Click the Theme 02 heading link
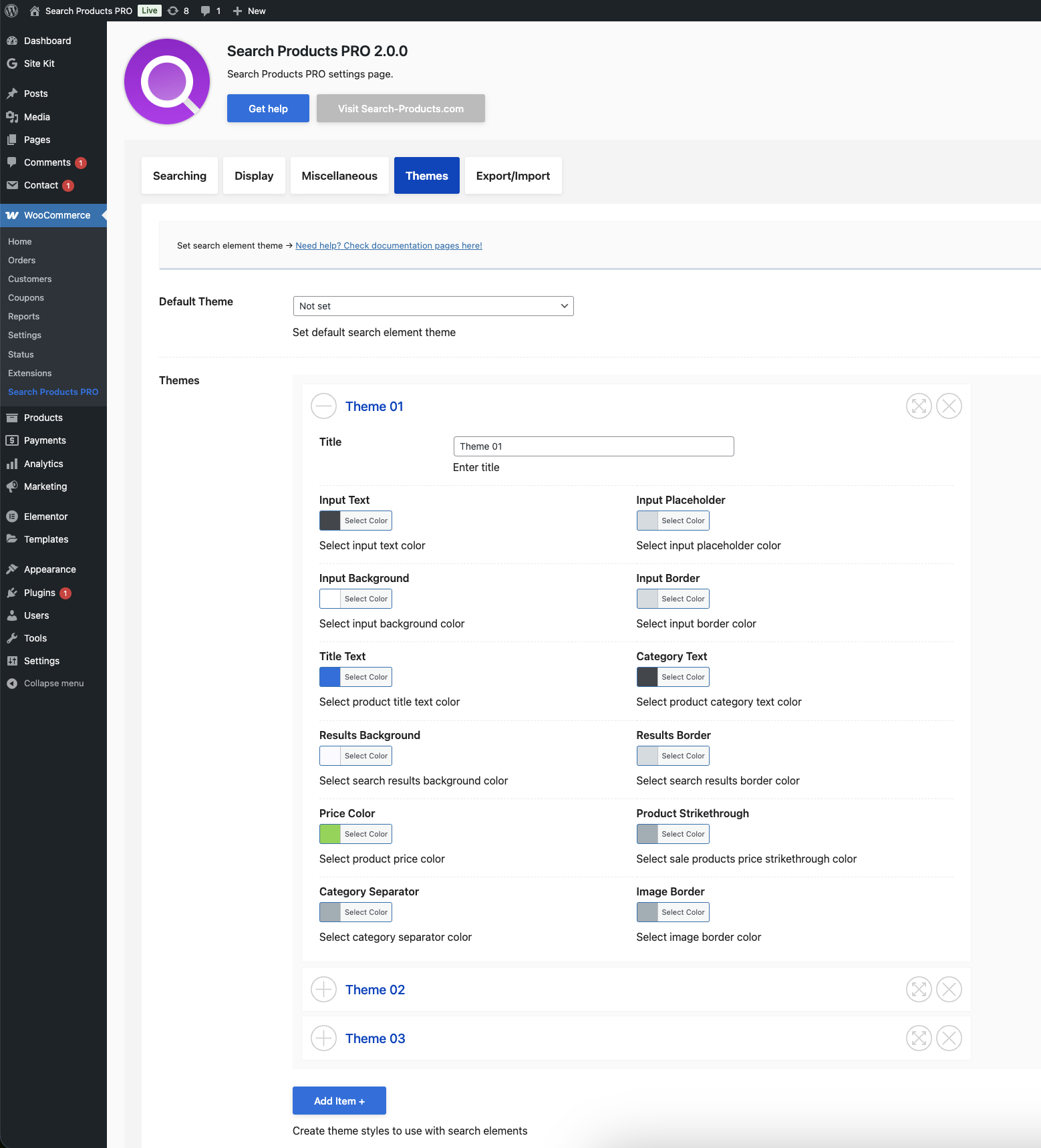The width and height of the screenshot is (1041, 1148). [x=375, y=990]
